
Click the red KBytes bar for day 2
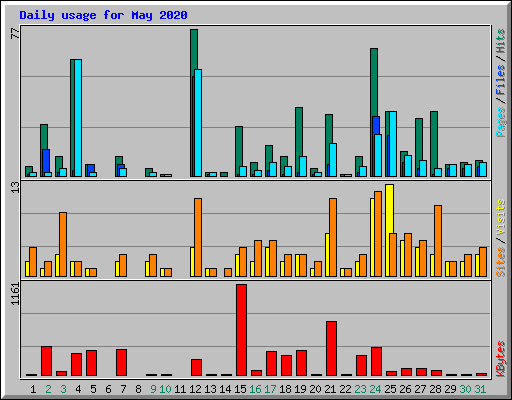tap(47, 361)
